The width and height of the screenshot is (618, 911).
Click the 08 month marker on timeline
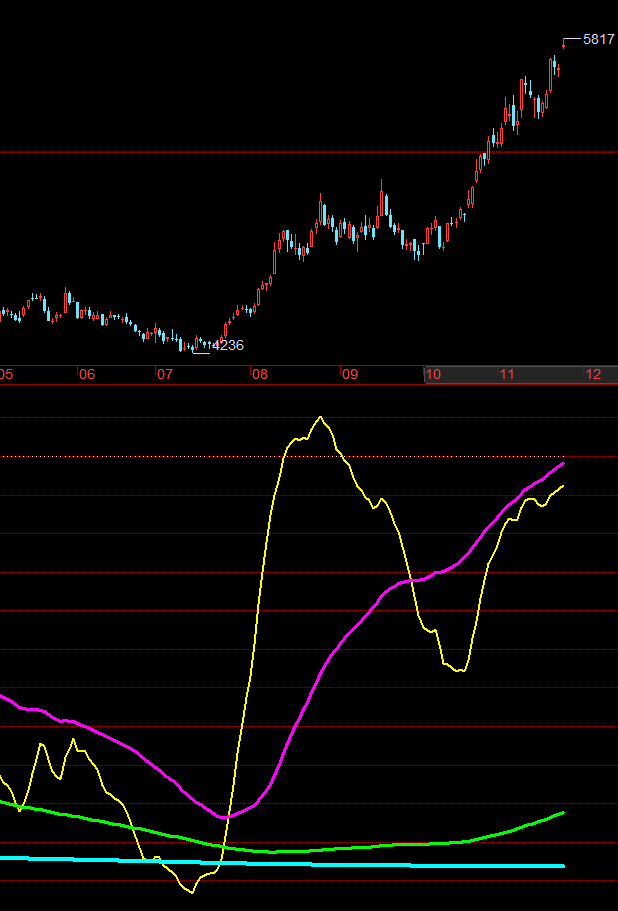click(x=260, y=374)
